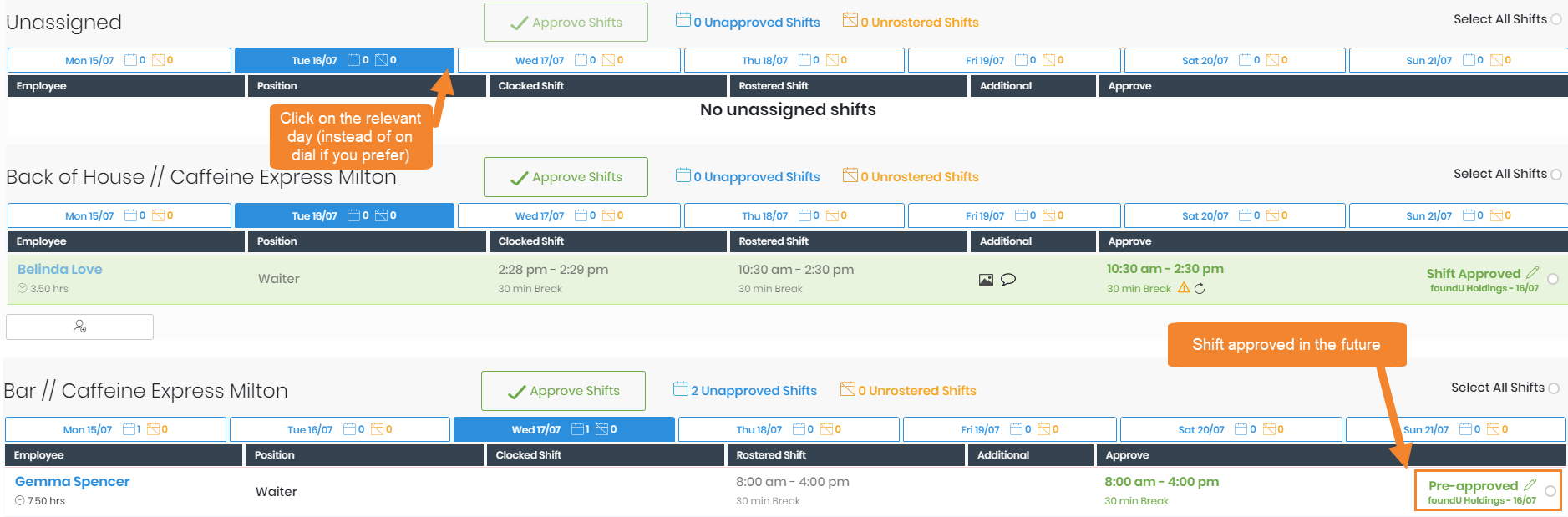Edit the Shift Approved entry with pencil icon

[1531, 273]
